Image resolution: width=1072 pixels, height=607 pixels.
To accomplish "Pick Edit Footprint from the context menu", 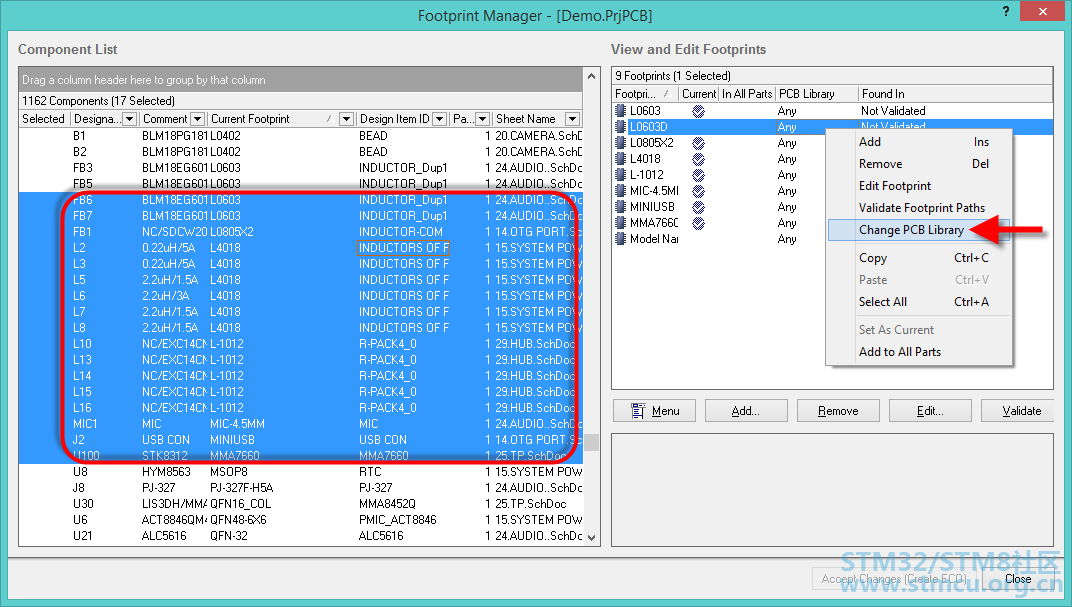I will point(894,186).
